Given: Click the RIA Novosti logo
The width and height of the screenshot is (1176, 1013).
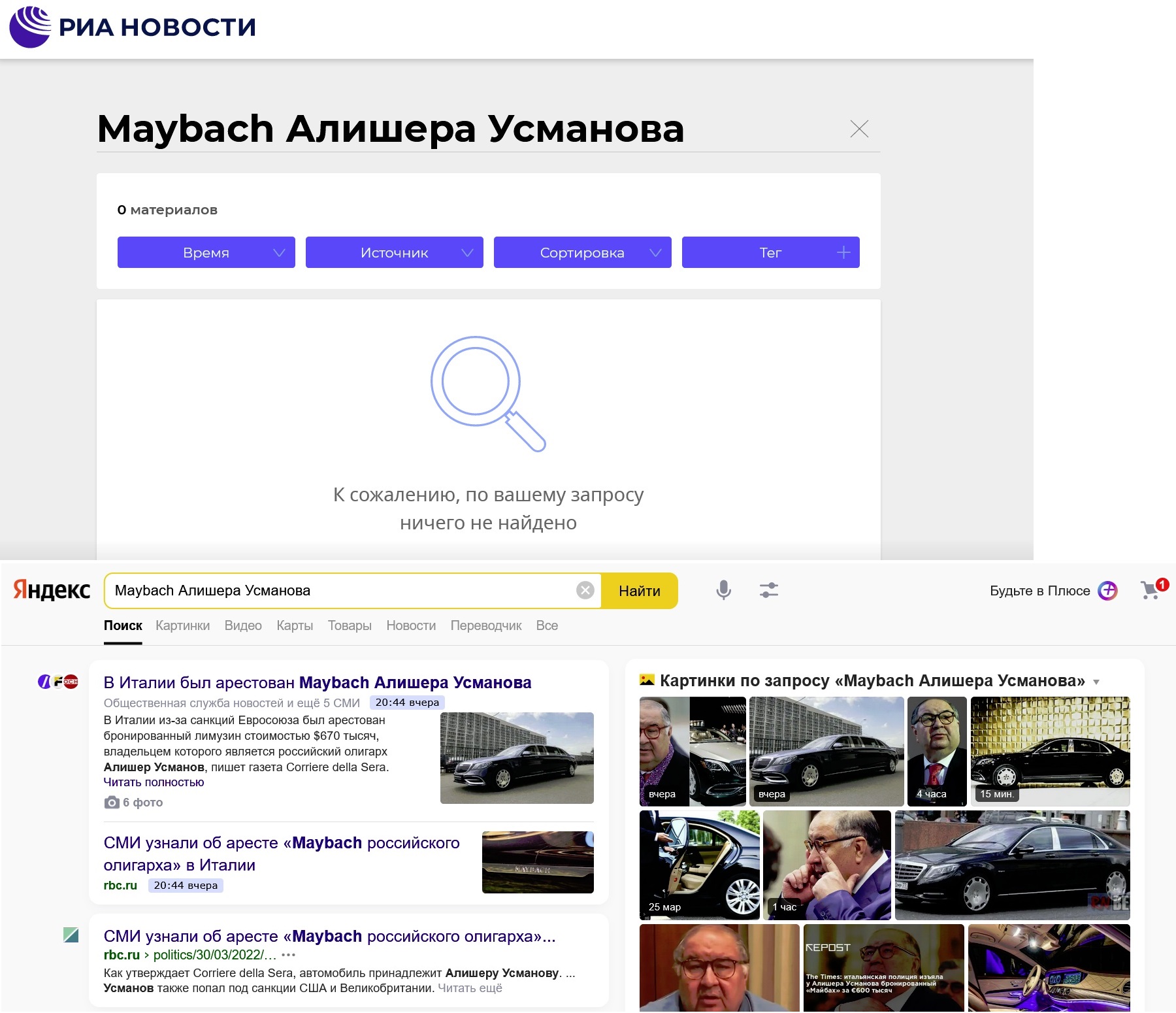Looking at the screenshot, I should (133, 27).
